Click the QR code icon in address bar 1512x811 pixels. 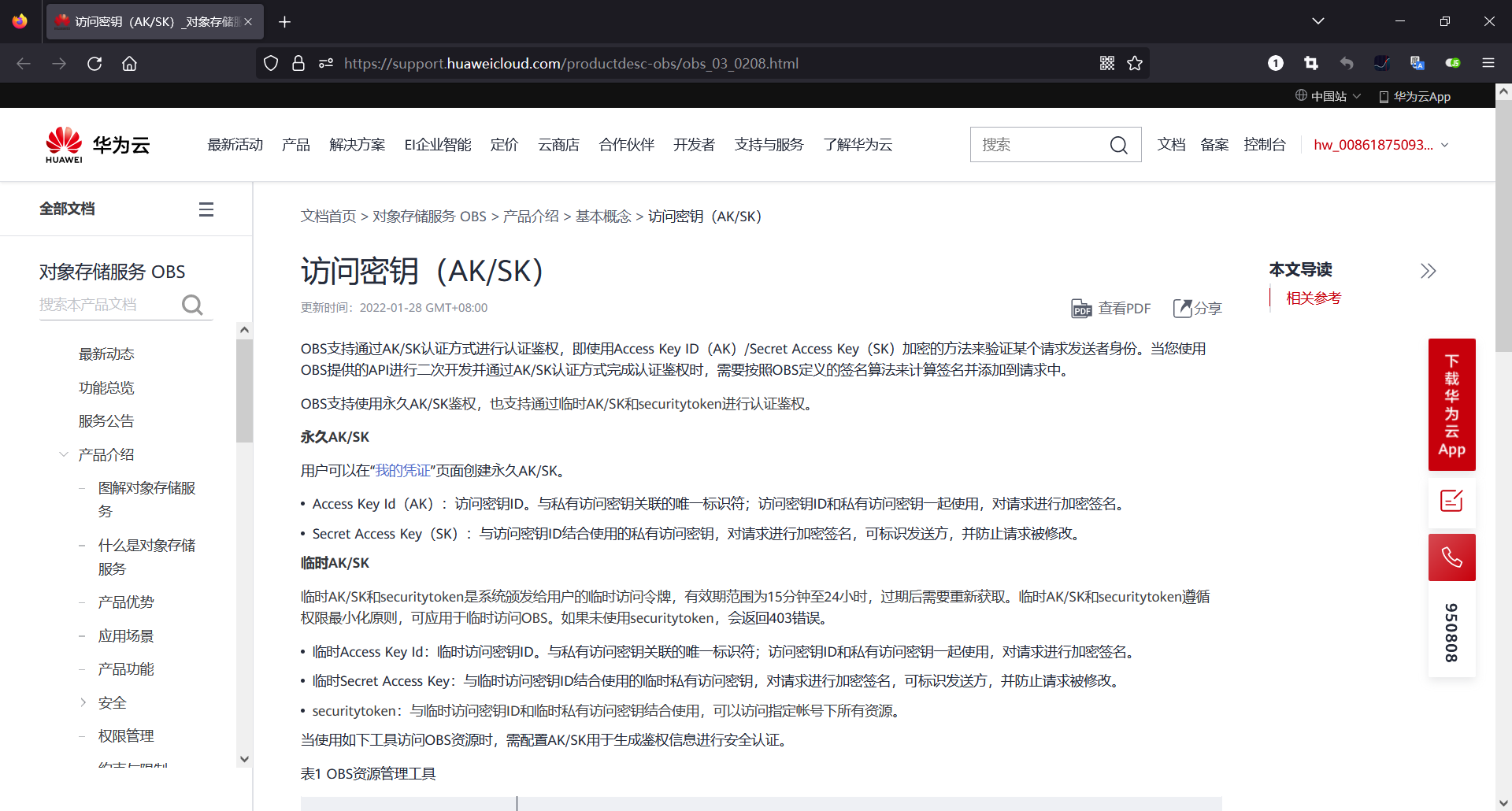[x=1106, y=63]
